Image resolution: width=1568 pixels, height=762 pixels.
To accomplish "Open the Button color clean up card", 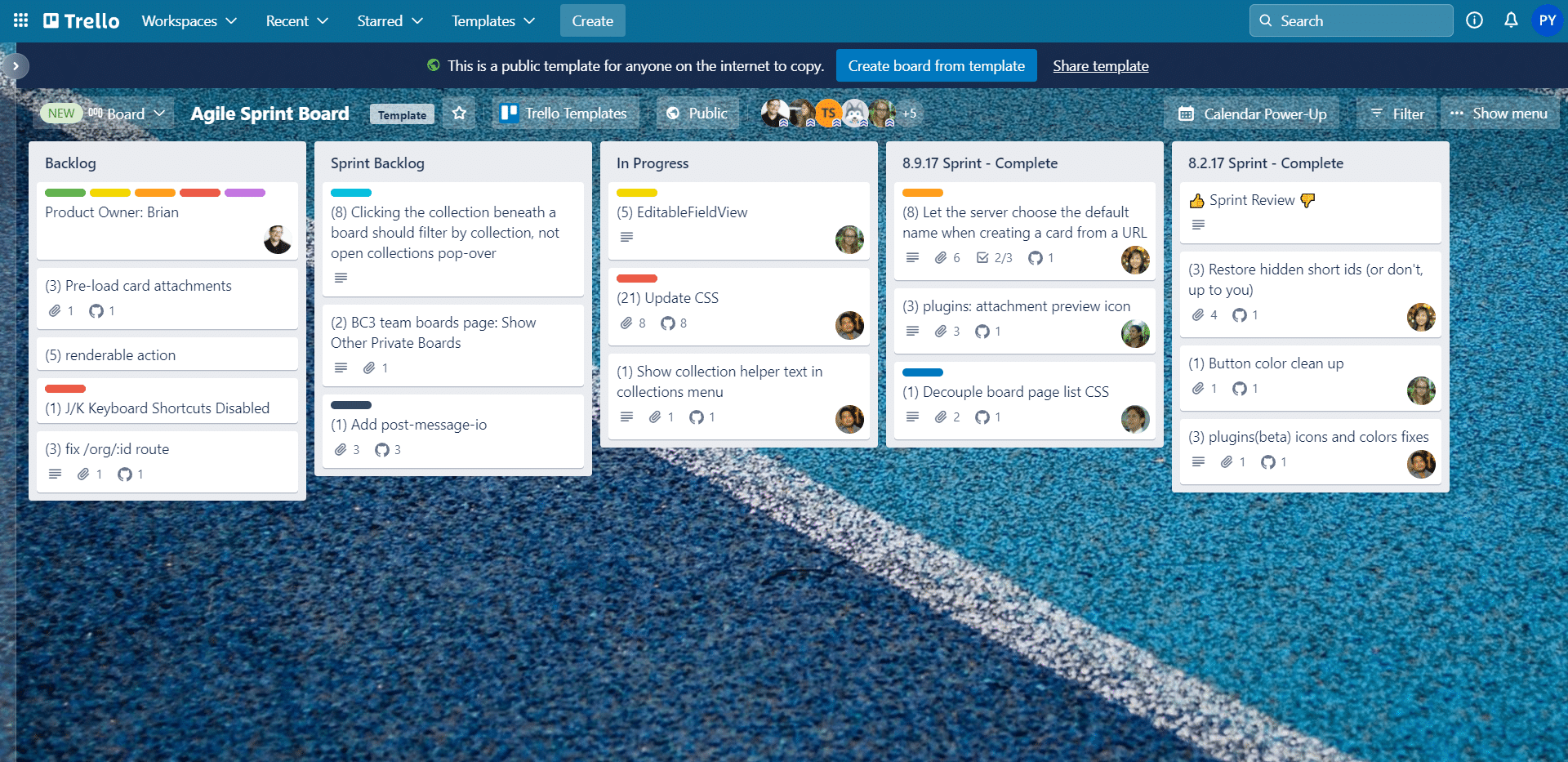I will pos(1311,377).
